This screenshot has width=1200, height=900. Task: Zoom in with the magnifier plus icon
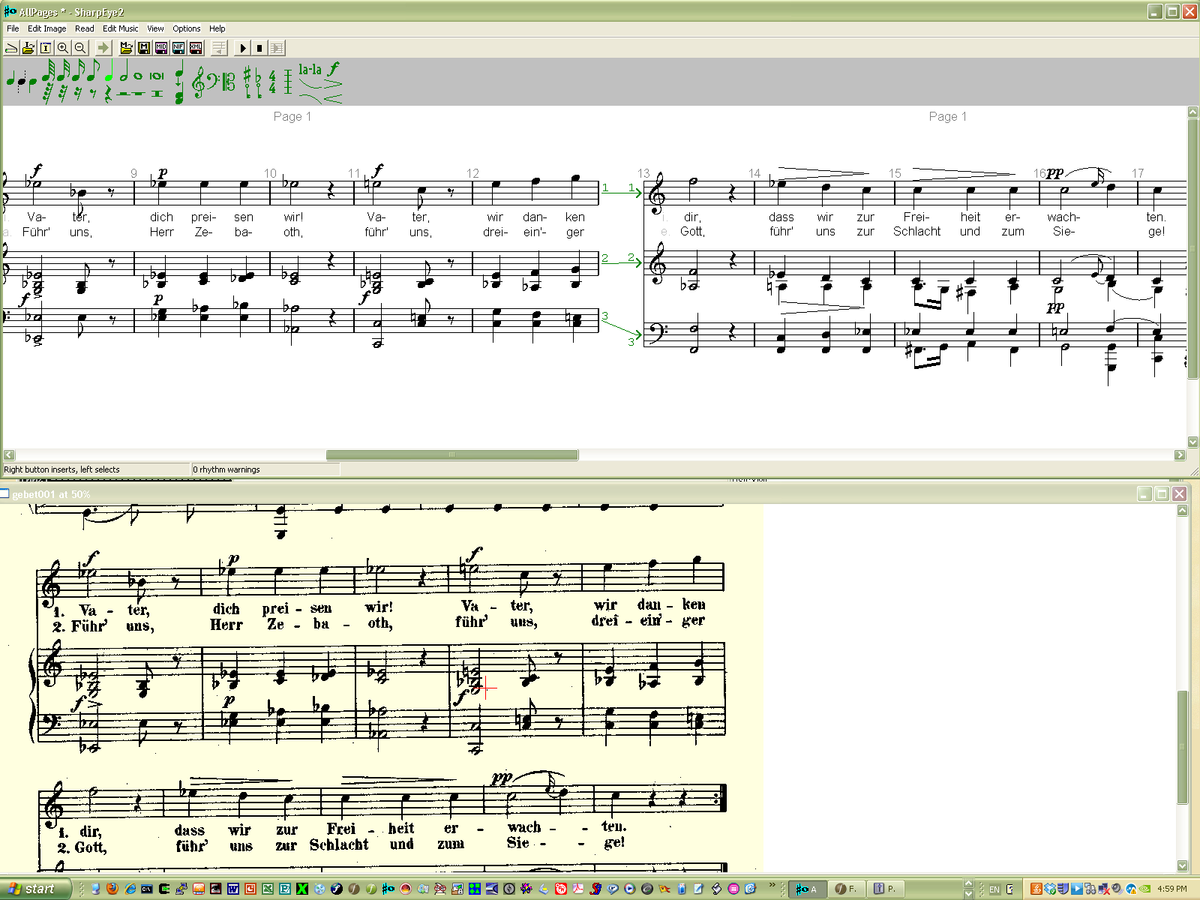[62, 48]
